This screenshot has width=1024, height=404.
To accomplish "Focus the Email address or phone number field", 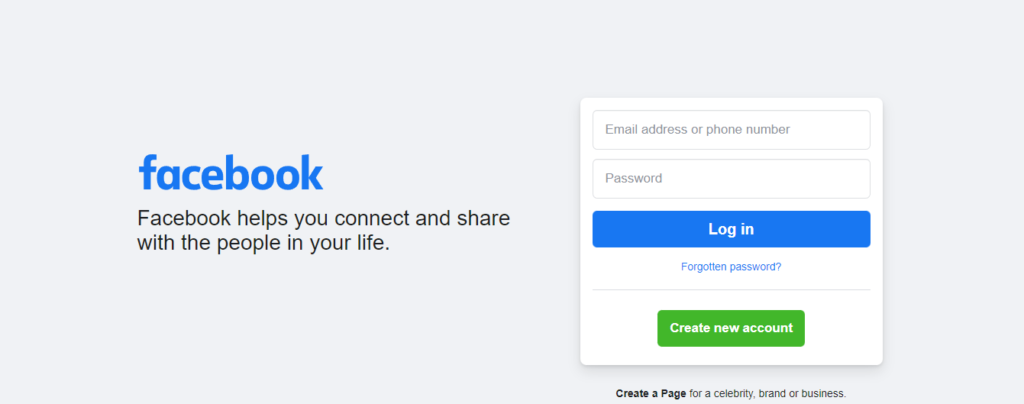I will point(731,130).
